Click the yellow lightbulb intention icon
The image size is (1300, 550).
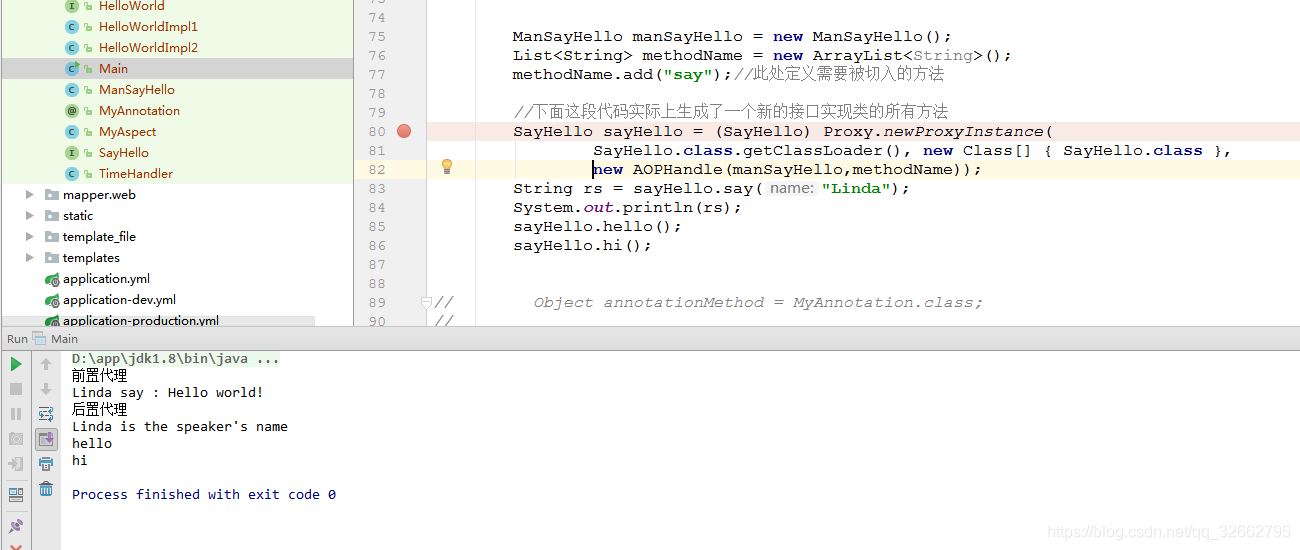pos(447,167)
